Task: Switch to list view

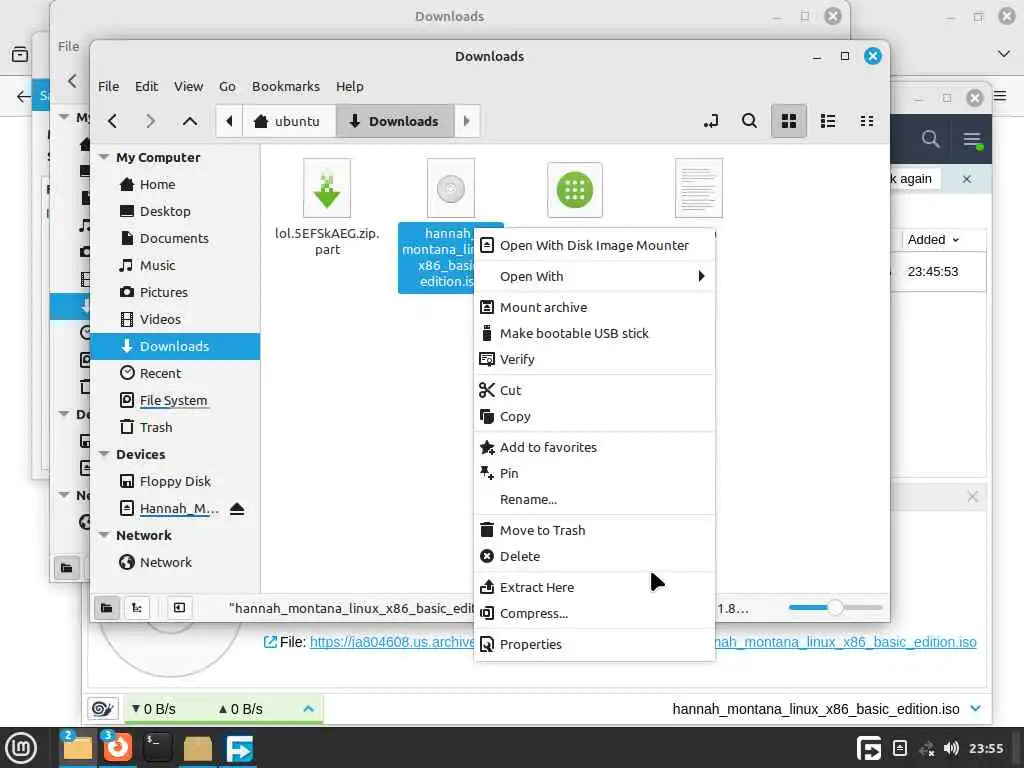Action: click(x=828, y=121)
